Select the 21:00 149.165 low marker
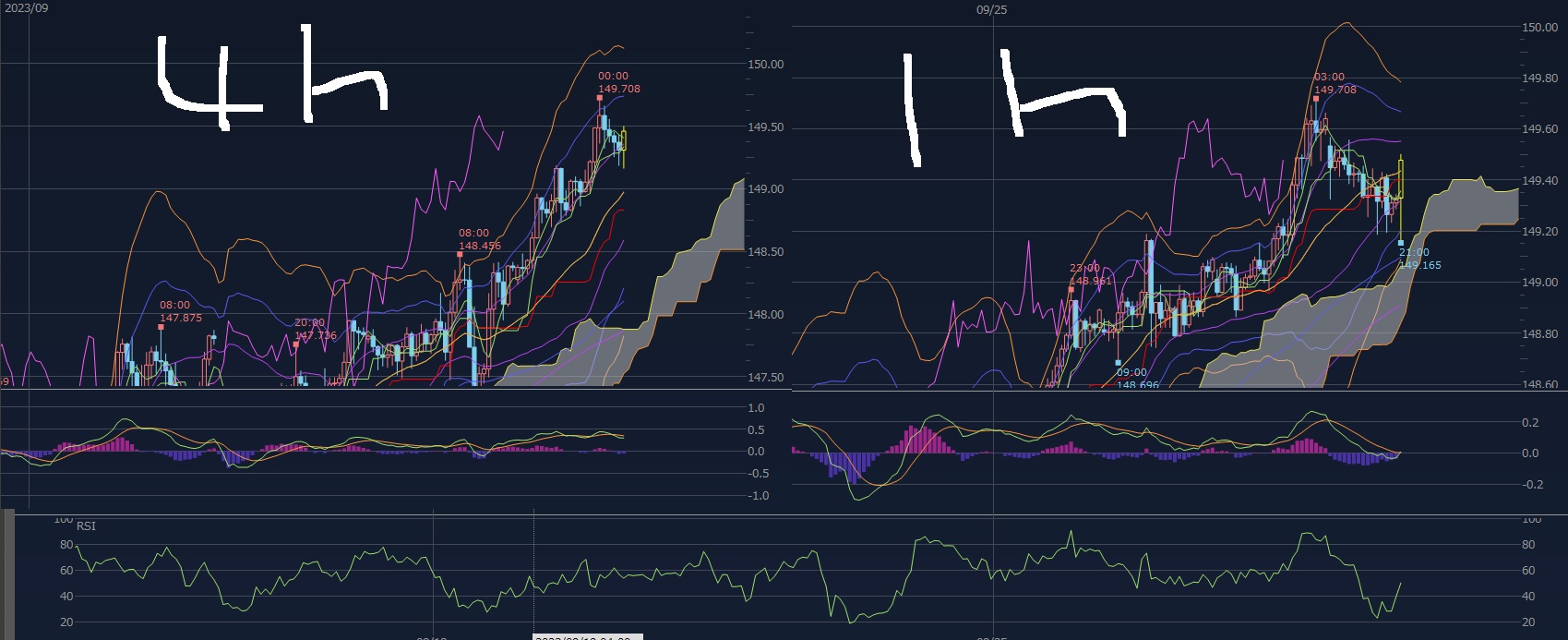 pyautogui.click(x=1418, y=259)
